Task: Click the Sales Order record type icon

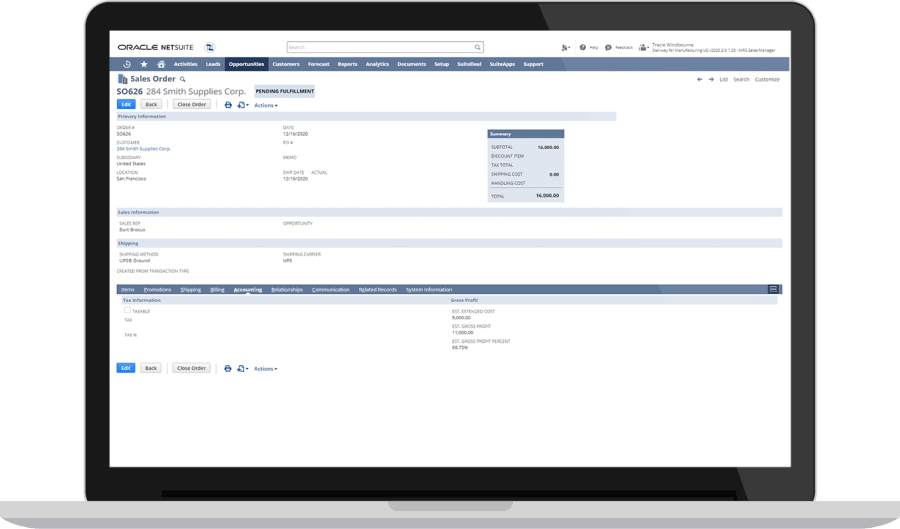Action: pos(122,79)
